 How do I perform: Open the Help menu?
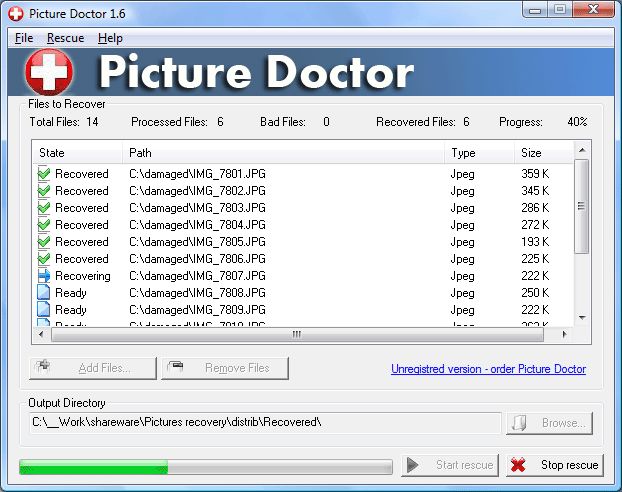coord(110,38)
